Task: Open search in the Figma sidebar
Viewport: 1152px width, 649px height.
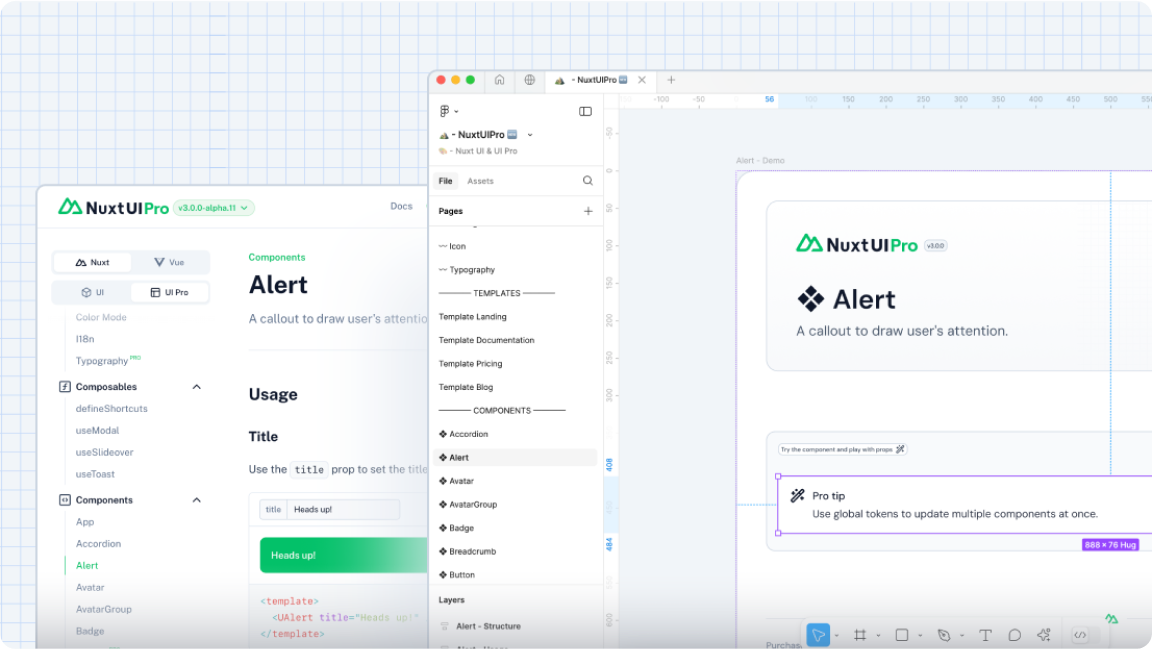Action: (587, 181)
